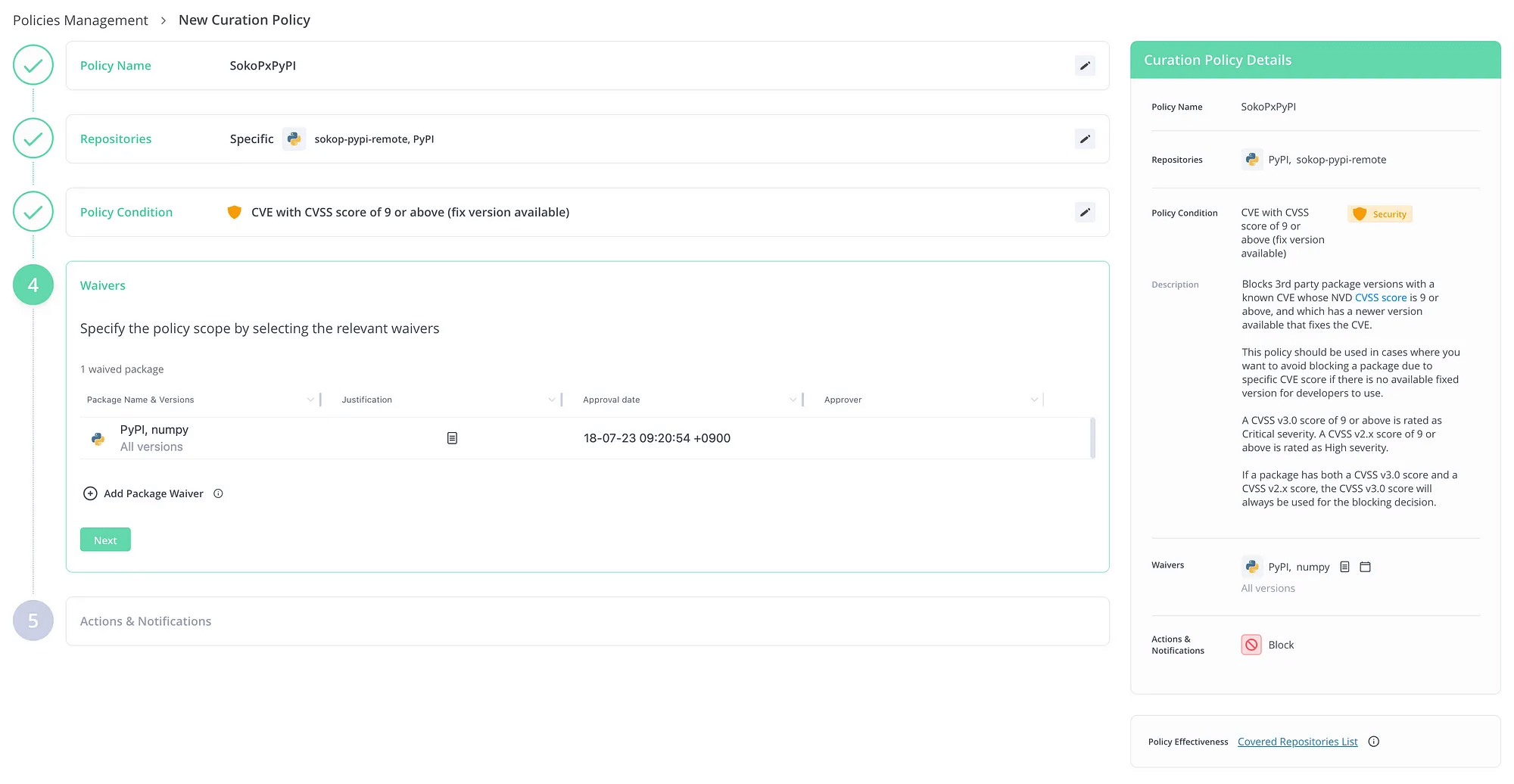Follow the CVSS score link in description
The height and width of the screenshot is (784, 1514).
[x=1380, y=298]
